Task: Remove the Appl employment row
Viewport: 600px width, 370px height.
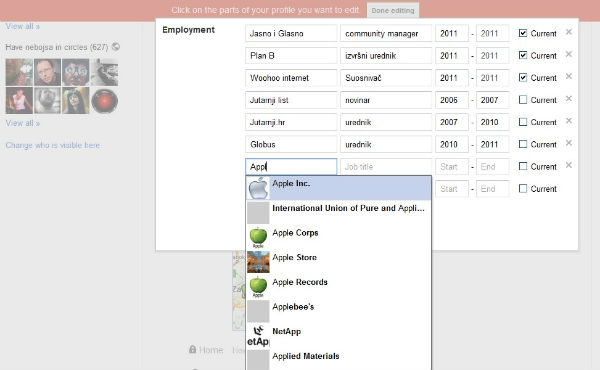Action: pos(569,165)
